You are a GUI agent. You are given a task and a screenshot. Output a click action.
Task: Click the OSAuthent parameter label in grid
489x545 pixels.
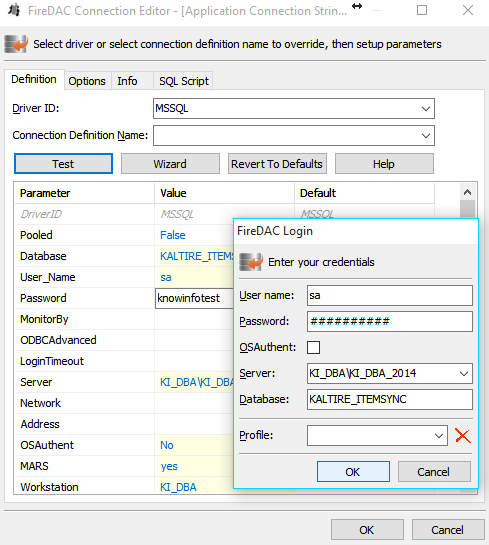click(47, 445)
